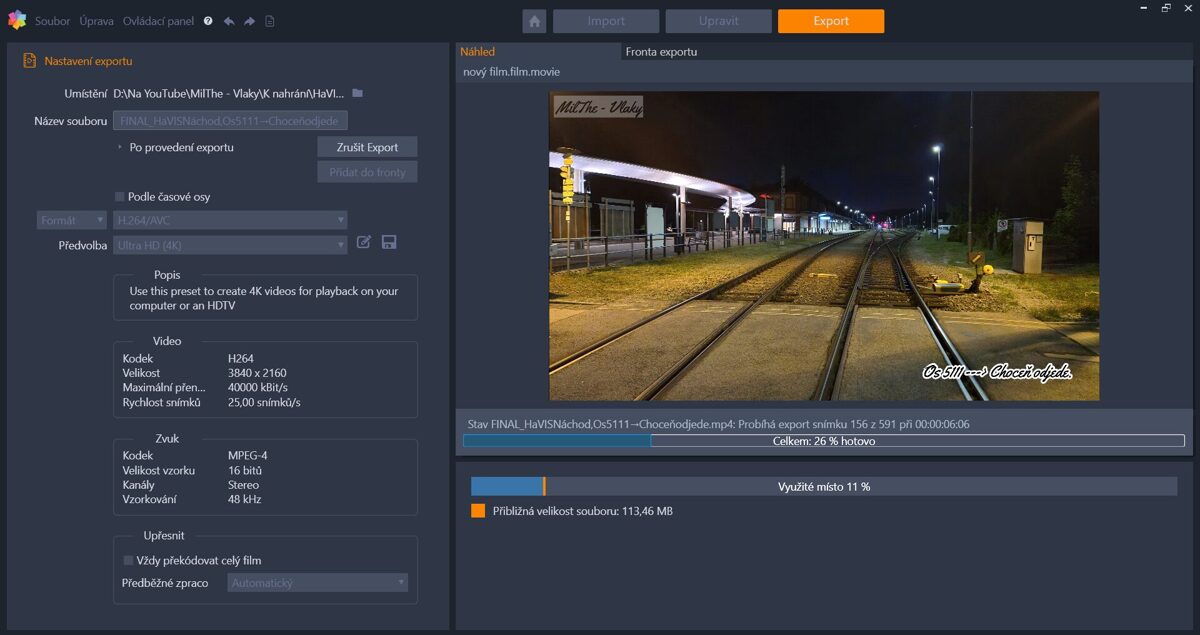Expand the Po provedení exportu section
The image size is (1200, 635).
pyautogui.click(x=120, y=147)
